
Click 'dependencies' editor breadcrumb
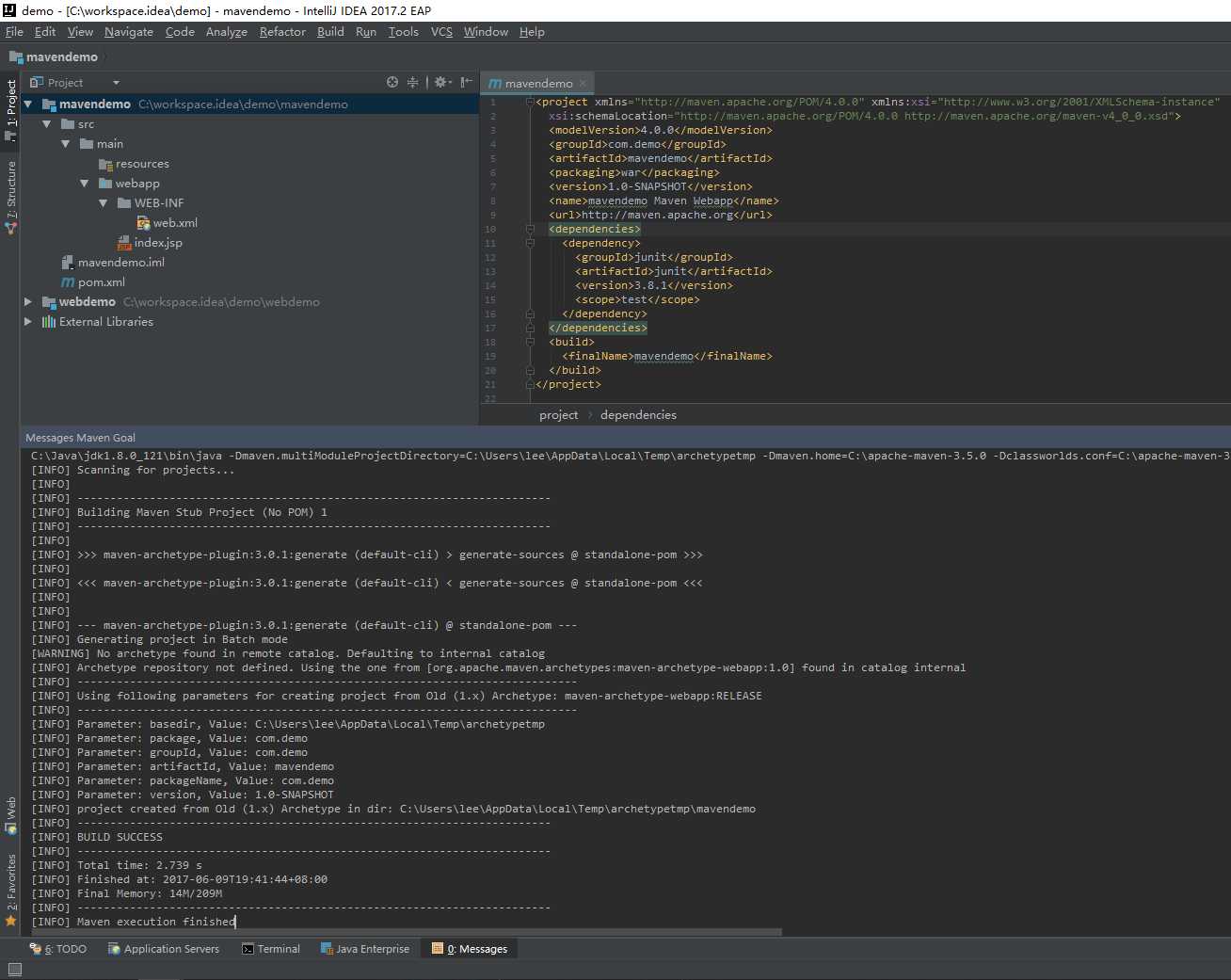(x=638, y=415)
